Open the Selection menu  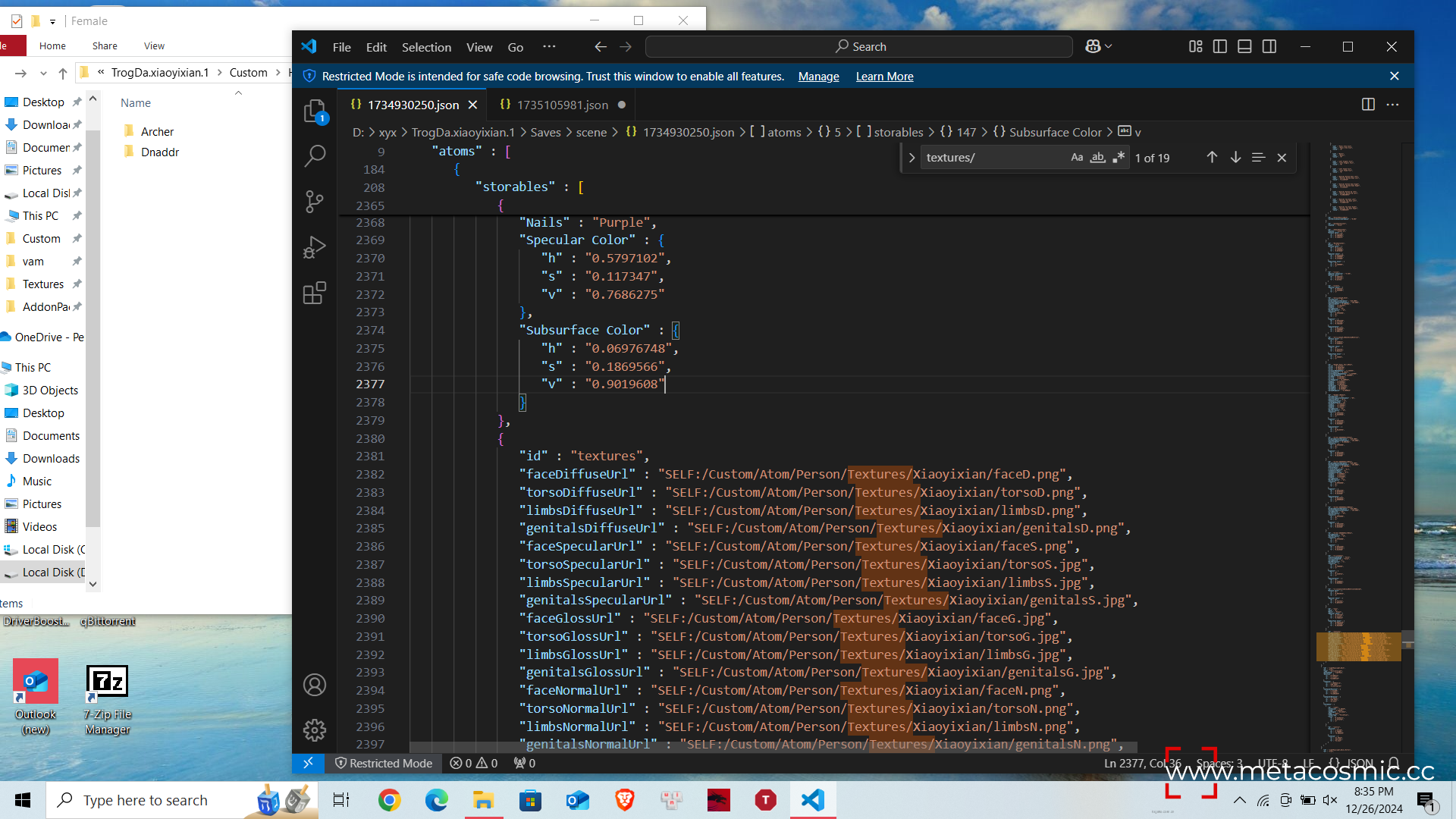(426, 47)
